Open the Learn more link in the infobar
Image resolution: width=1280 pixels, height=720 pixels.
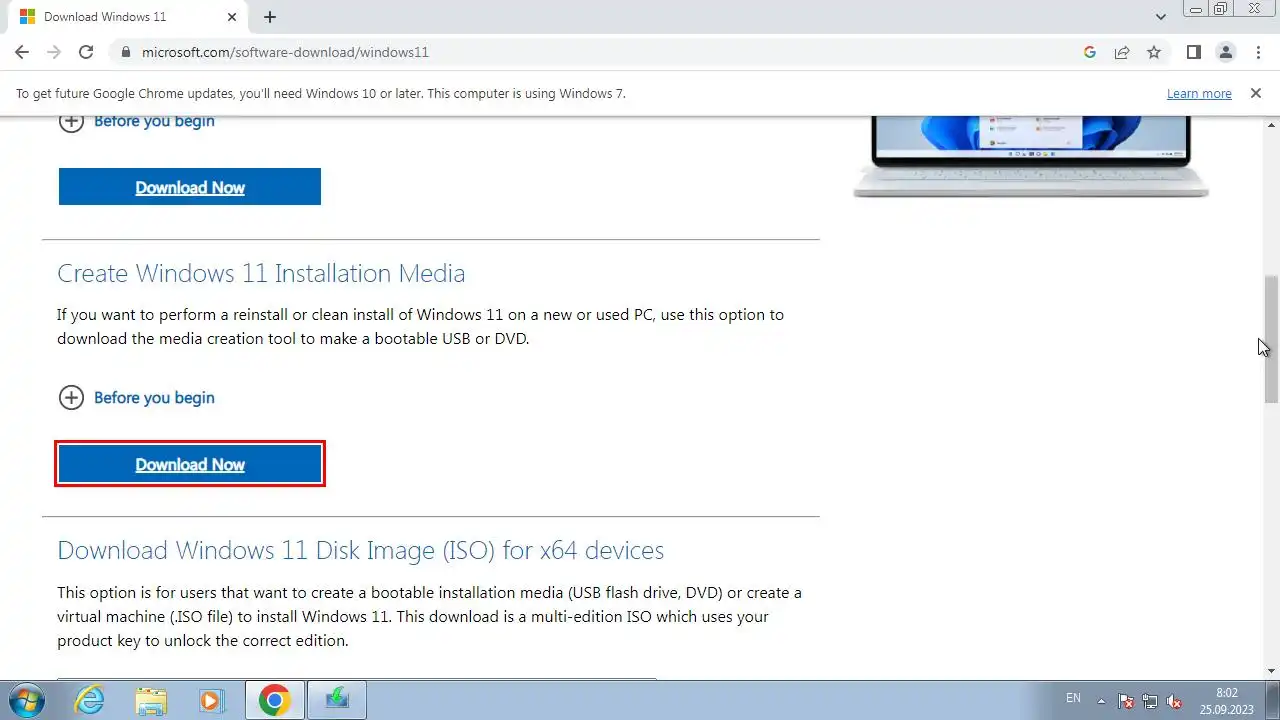pyautogui.click(x=1199, y=93)
